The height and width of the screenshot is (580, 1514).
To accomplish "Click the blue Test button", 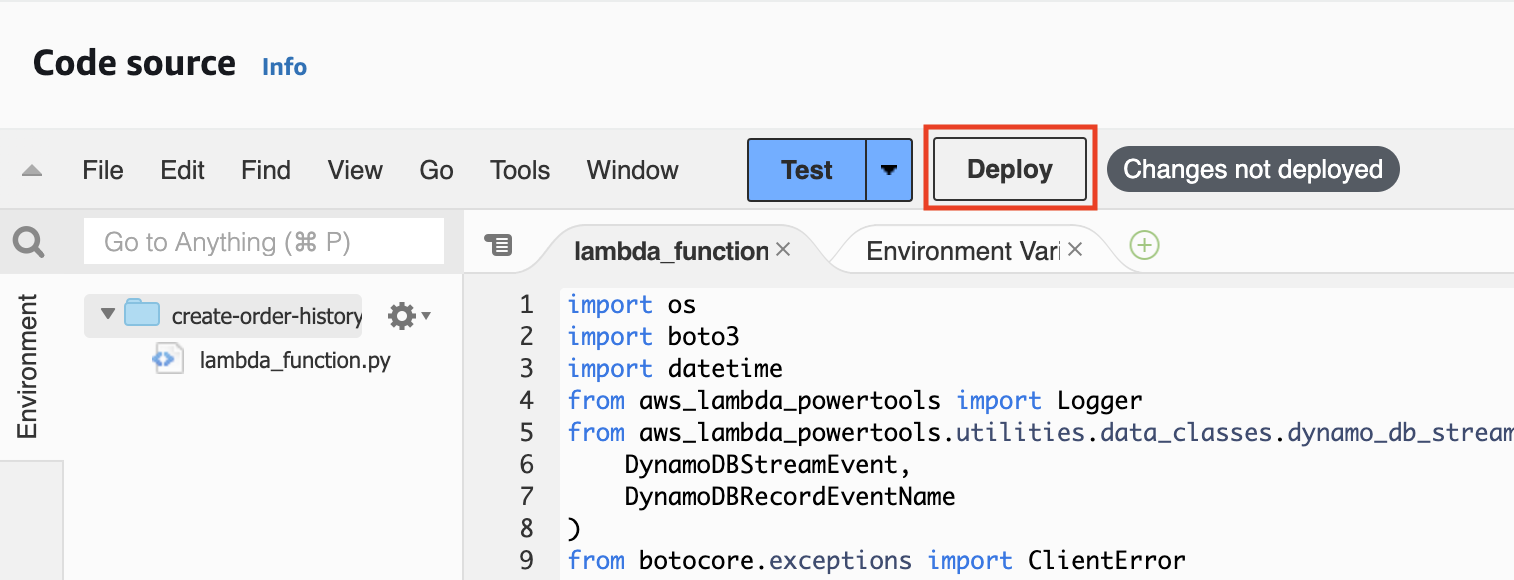I will coord(806,170).
